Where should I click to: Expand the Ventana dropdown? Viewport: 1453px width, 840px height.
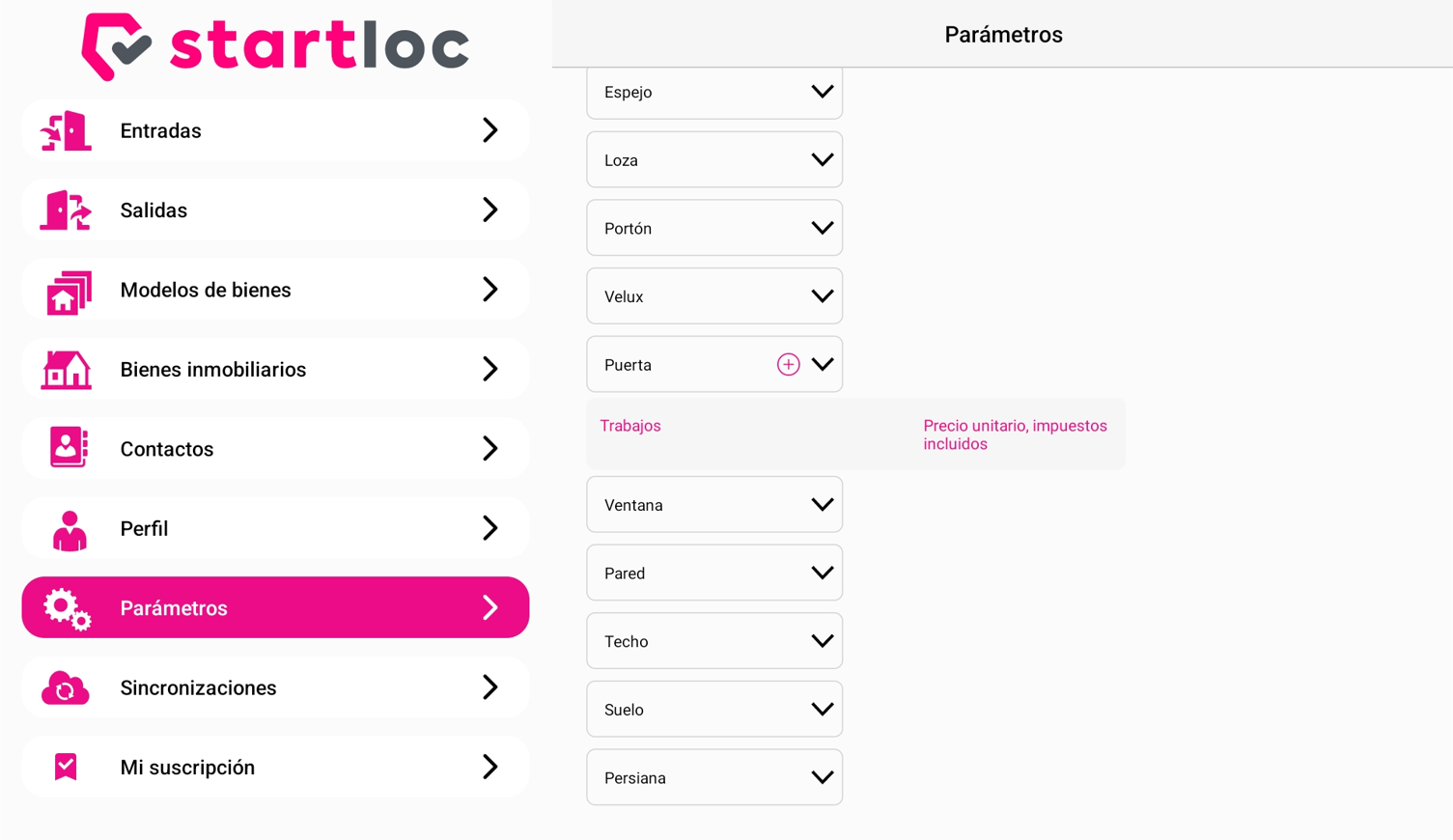[714, 505]
